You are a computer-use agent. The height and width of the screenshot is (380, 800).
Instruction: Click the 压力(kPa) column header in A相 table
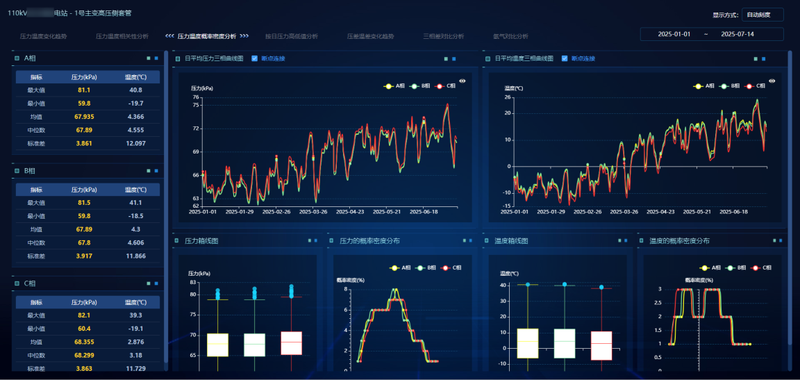click(x=84, y=77)
